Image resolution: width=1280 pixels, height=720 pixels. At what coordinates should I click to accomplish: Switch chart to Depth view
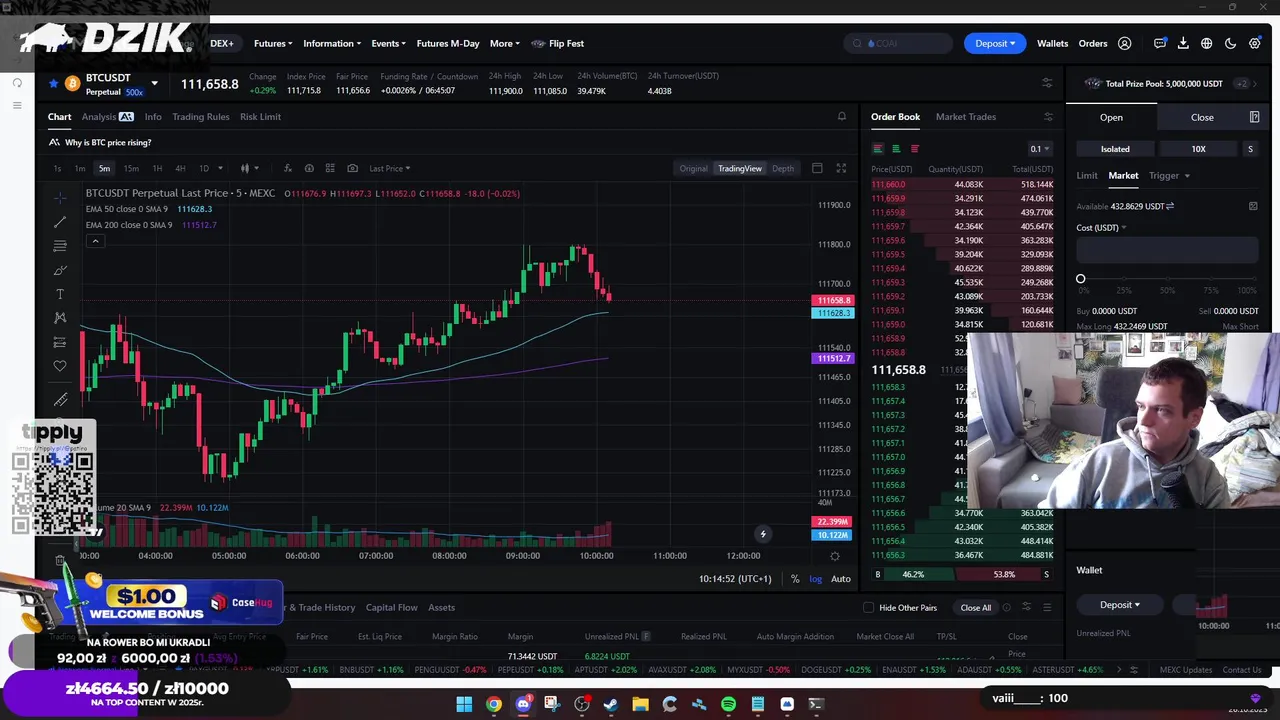(x=783, y=169)
